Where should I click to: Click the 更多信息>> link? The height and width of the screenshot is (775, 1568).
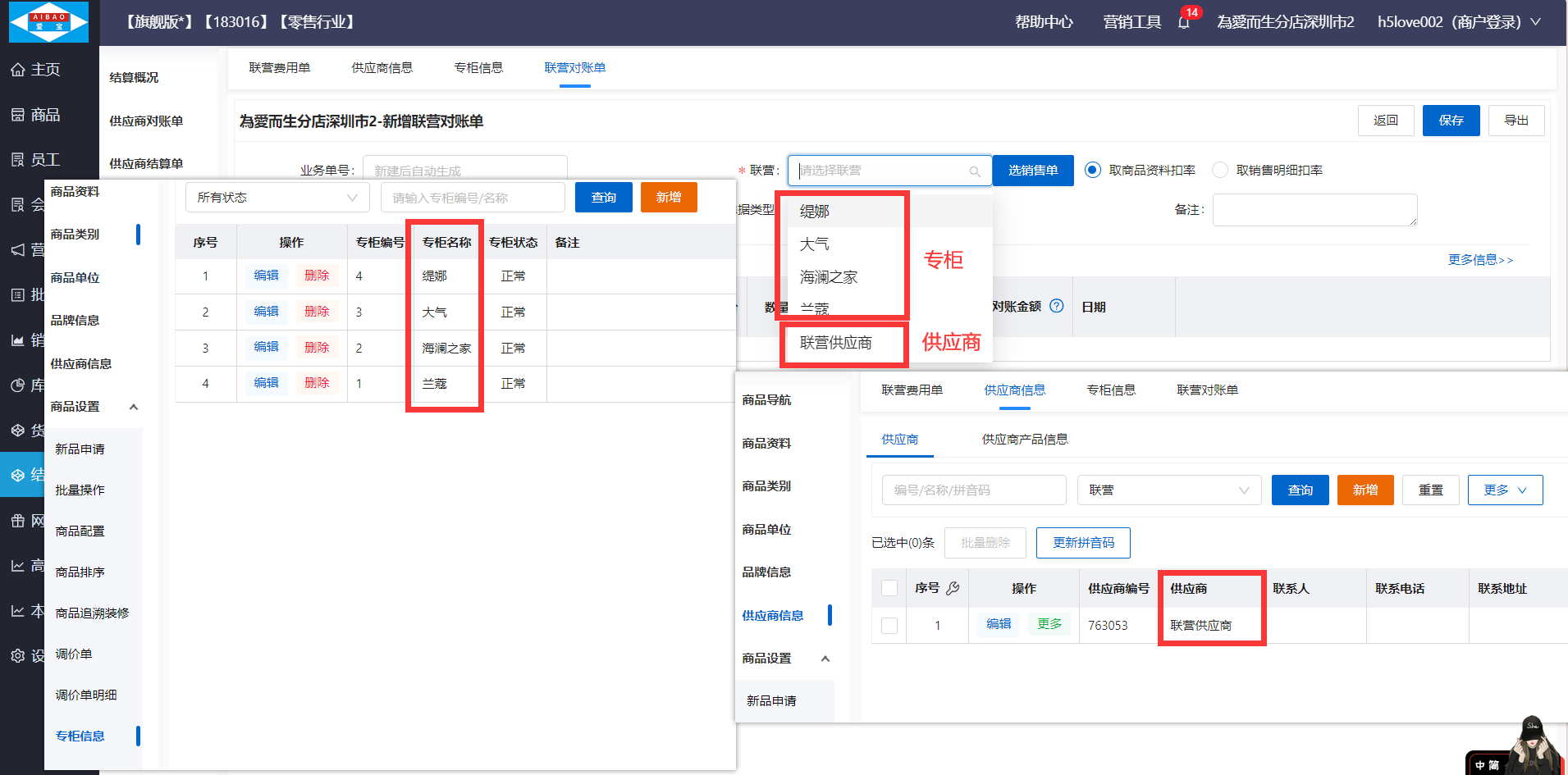click(x=1480, y=259)
